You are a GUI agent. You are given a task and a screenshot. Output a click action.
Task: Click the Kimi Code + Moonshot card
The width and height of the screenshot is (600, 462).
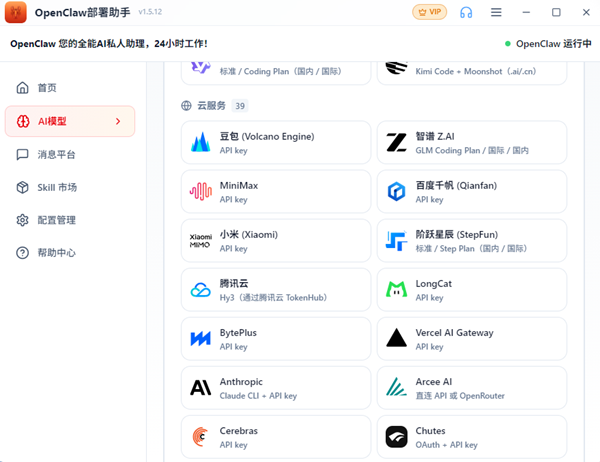click(x=472, y=73)
